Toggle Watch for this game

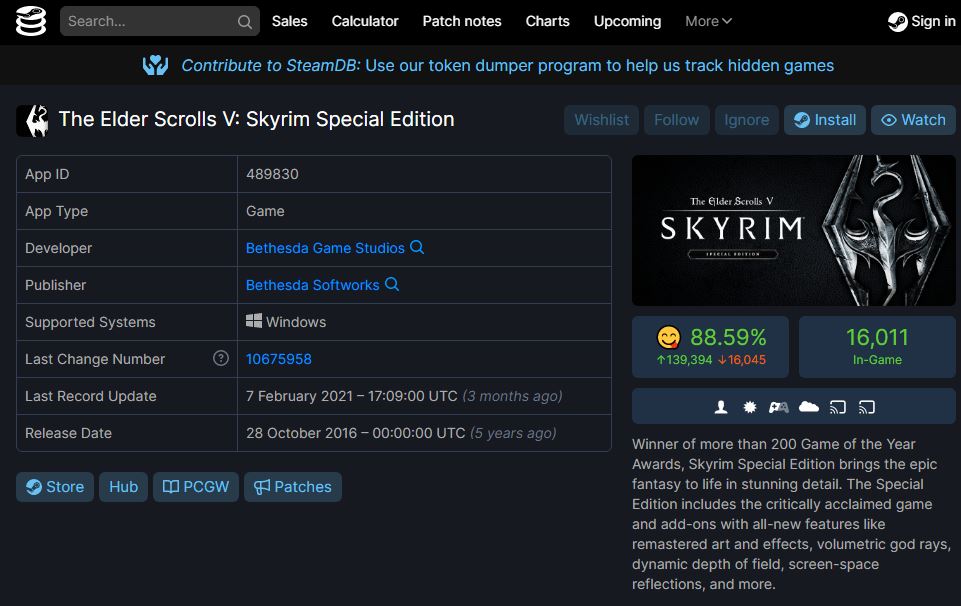click(x=913, y=120)
